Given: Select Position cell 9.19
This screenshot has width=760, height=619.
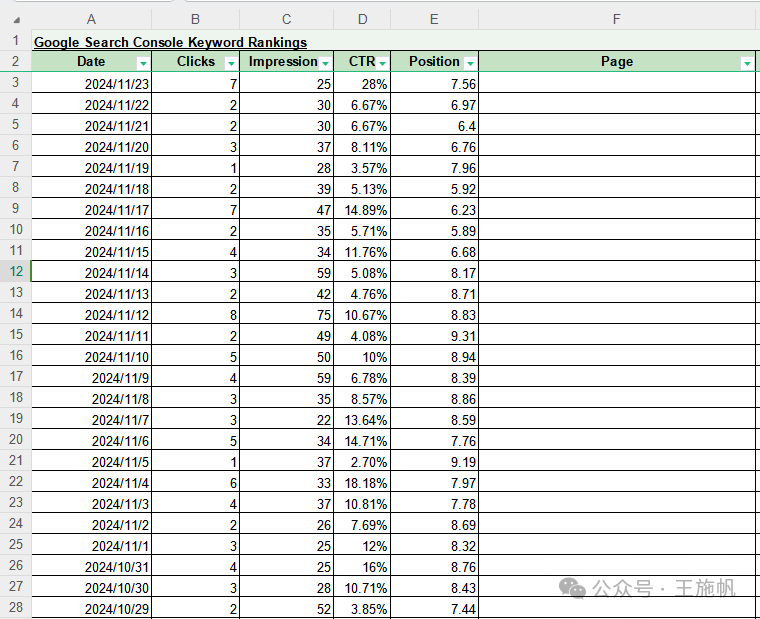Looking at the screenshot, I should 434,462.
